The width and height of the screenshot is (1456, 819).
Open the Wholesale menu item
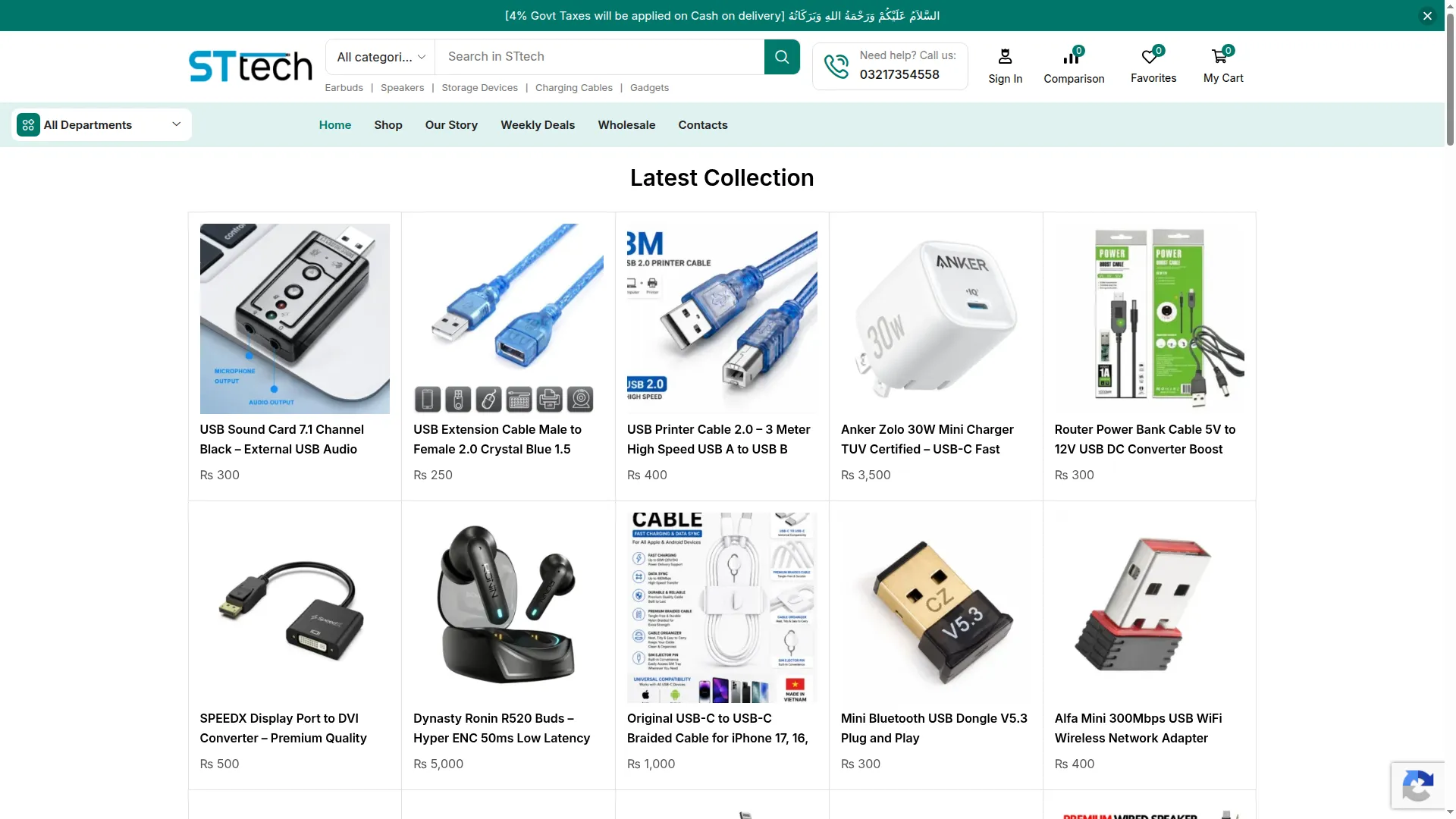[626, 125]
